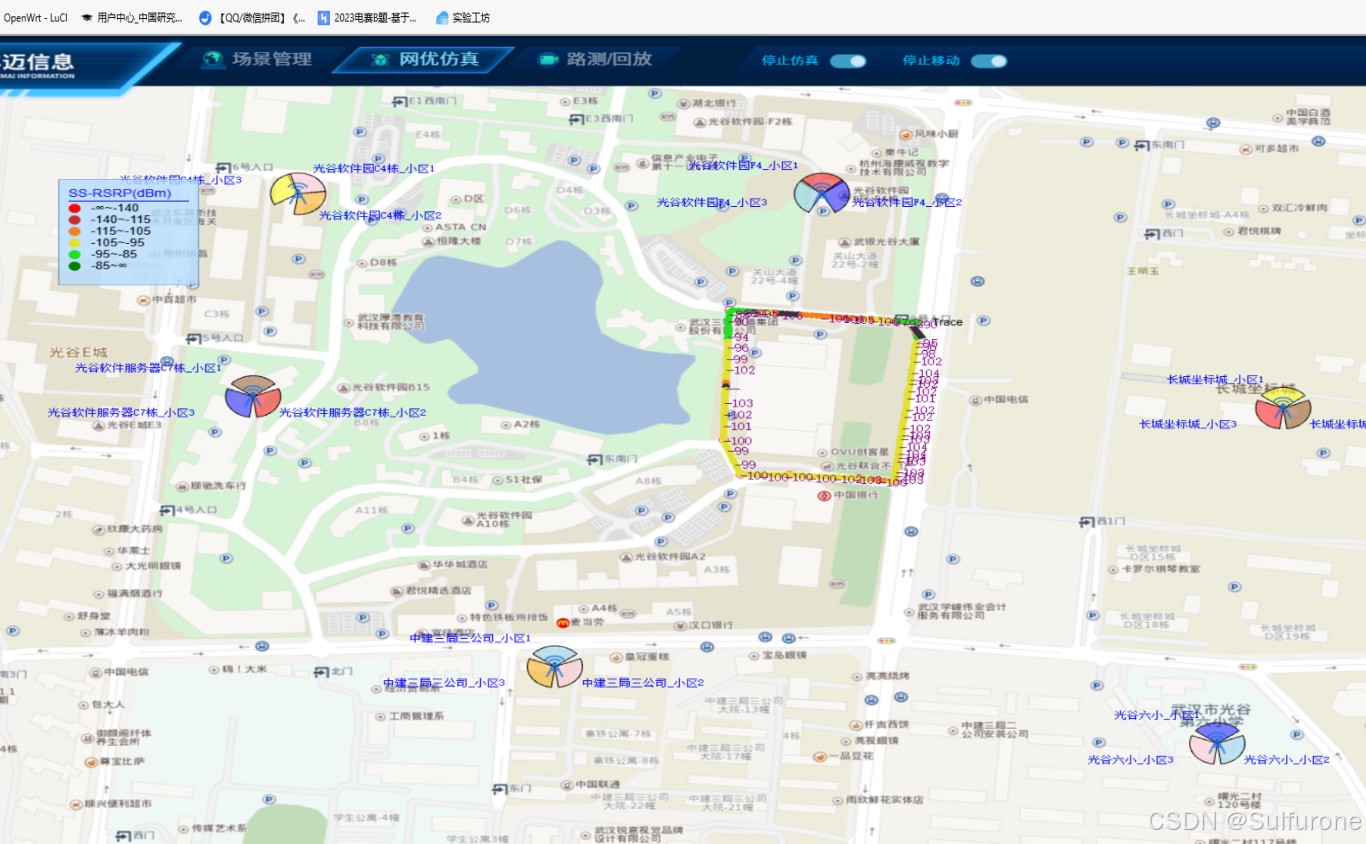Image resolution: width=1366 pixels, height=844 pixels.
Task: Click the 光谷软件园F4_小区3 label
Action: [x=712, y=202]
